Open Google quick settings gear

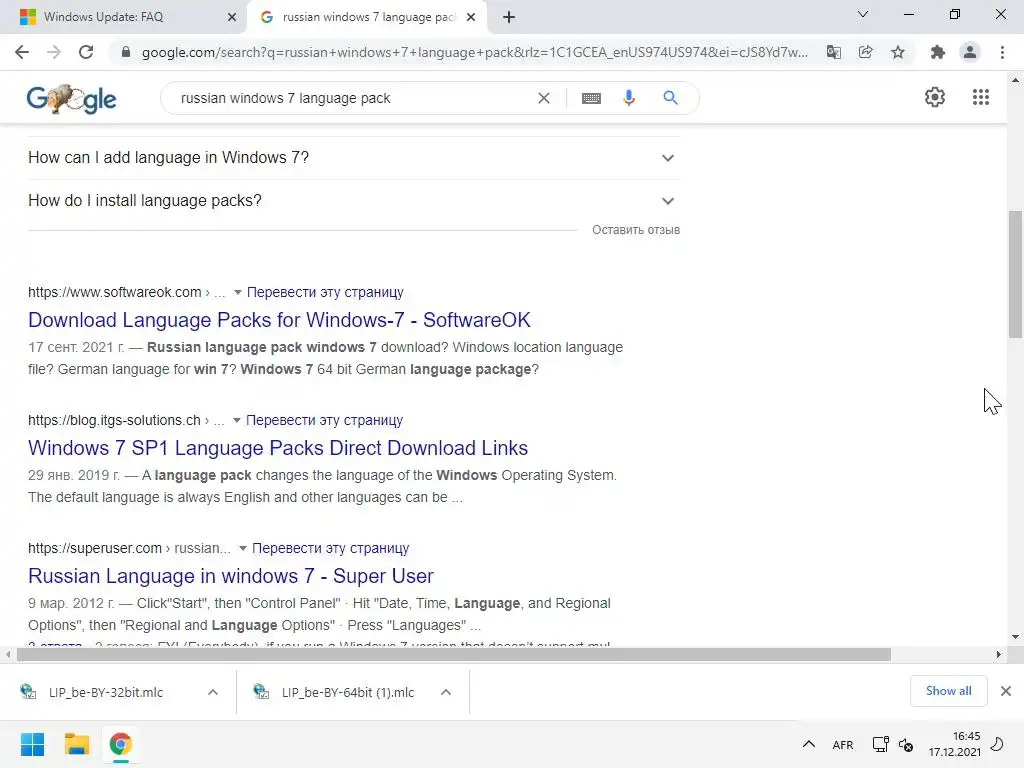[x=935, y=97]
